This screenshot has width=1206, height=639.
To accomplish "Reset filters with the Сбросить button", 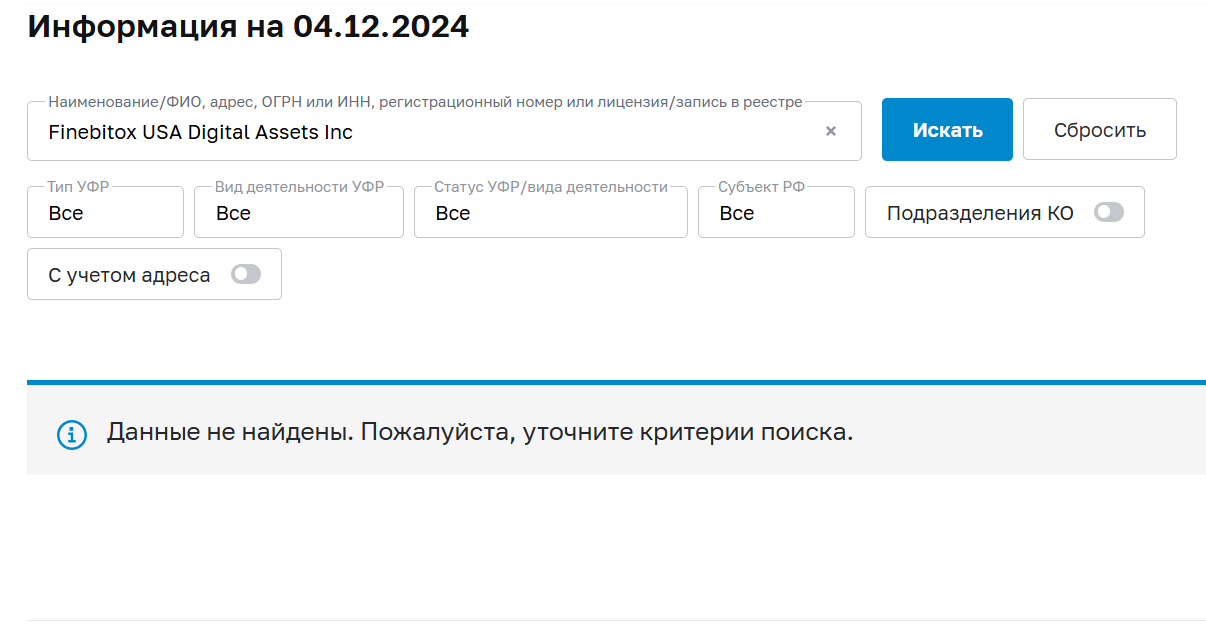I will tap(1100, 129).
